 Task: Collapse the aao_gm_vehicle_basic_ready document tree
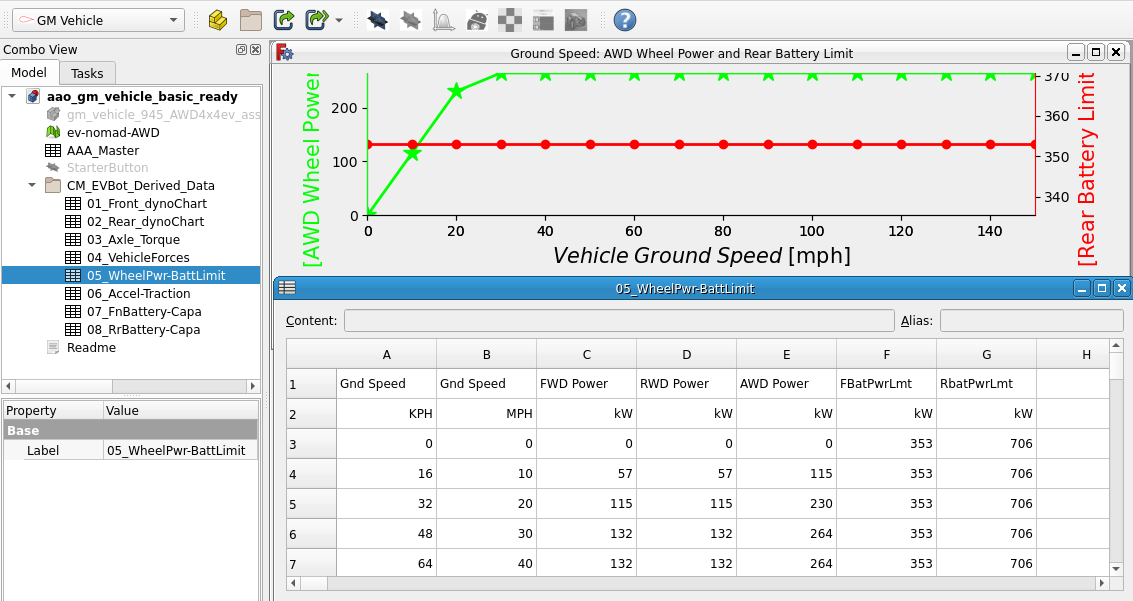[x=12, y=97]
